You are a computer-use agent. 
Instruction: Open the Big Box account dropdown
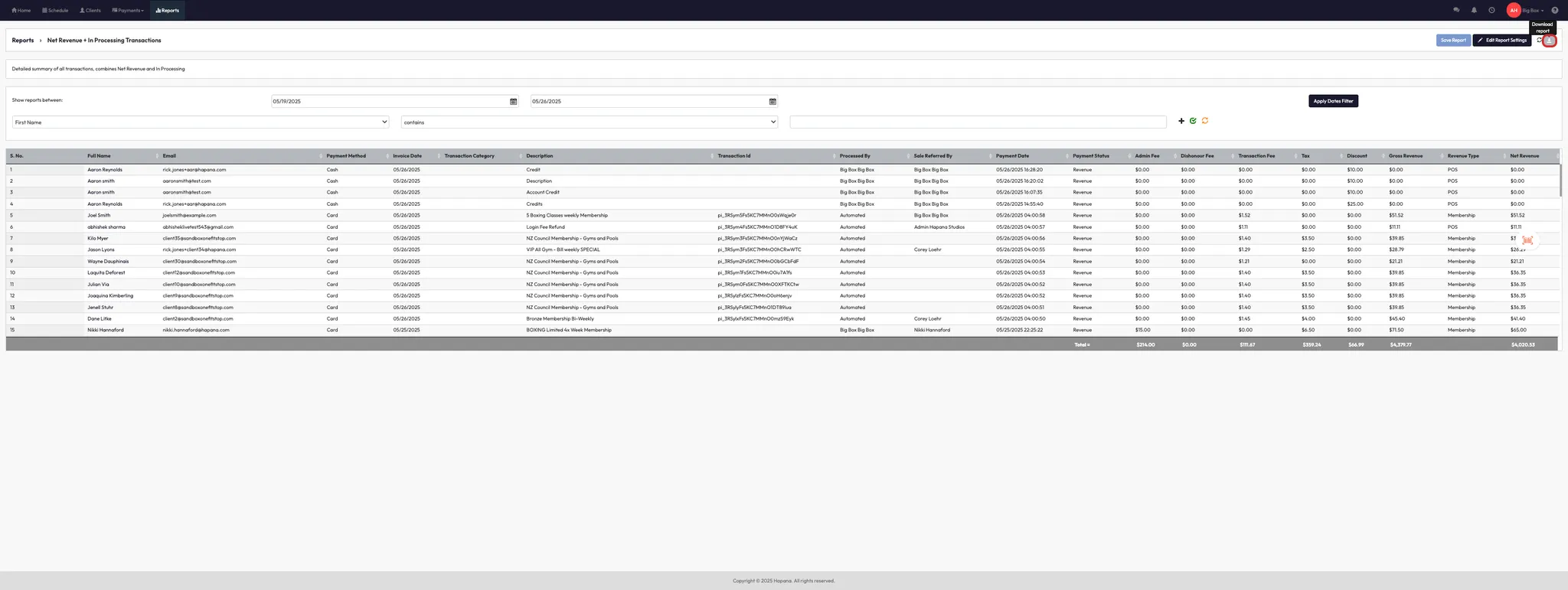[1533, 11]
